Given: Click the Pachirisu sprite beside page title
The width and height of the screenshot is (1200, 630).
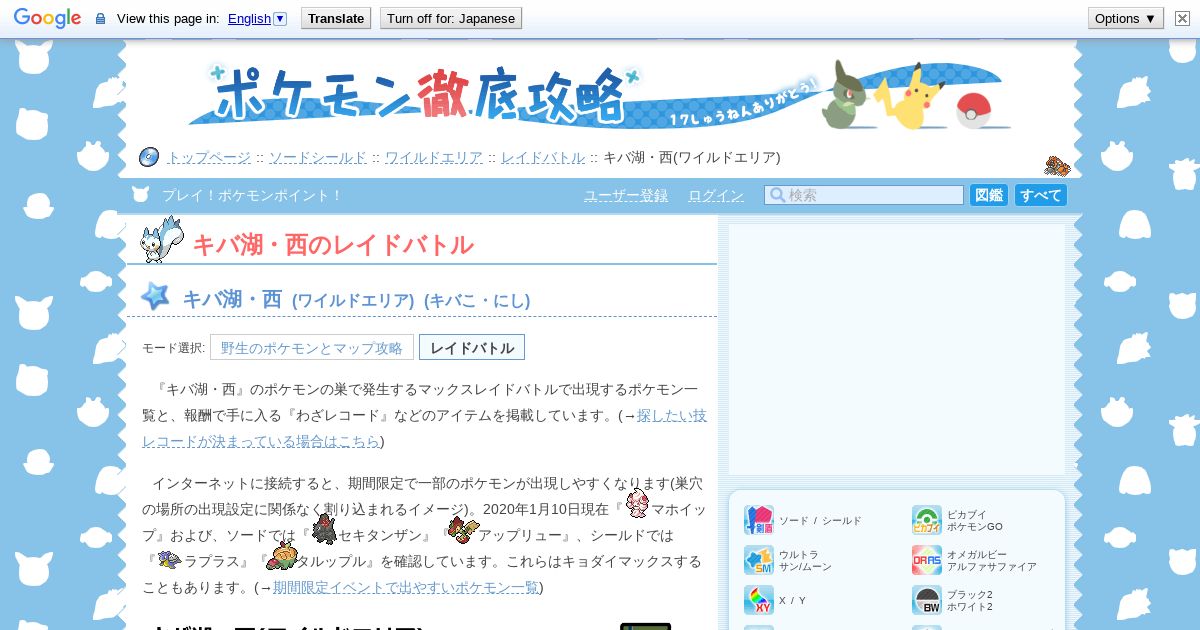Looking at the screenshot, I should click(x=162, y=240).
